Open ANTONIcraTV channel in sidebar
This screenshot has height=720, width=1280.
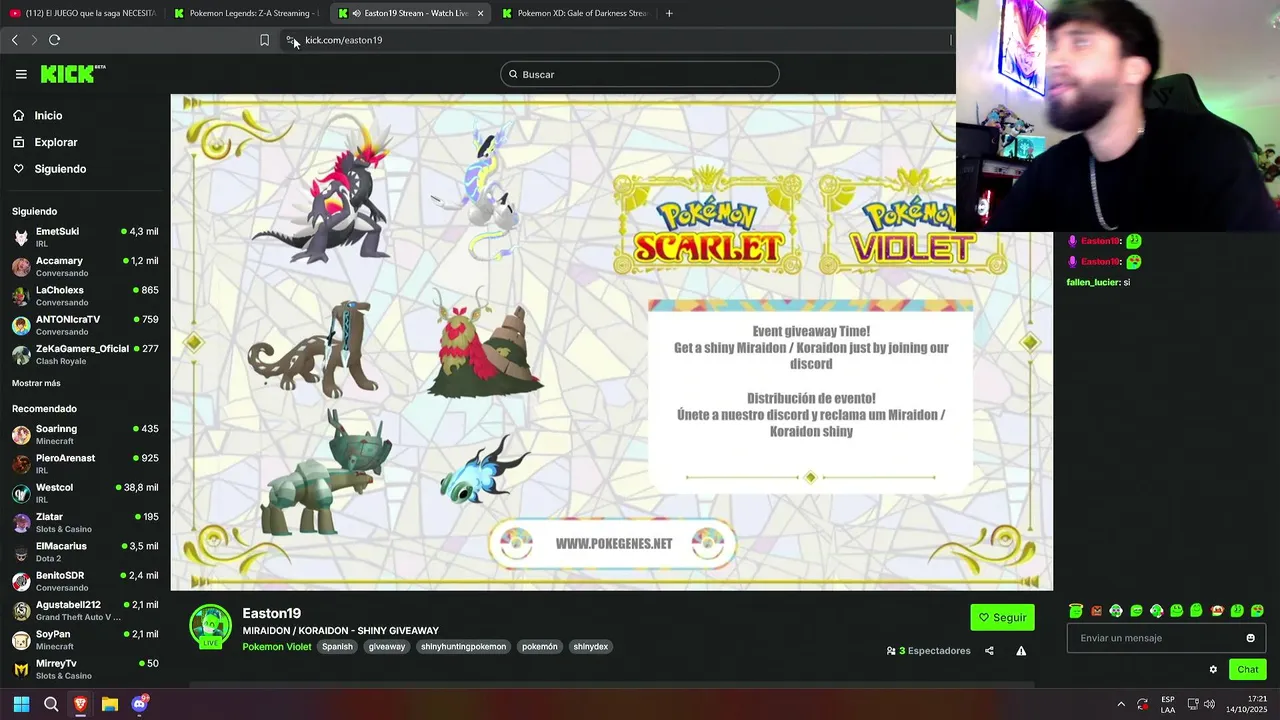click(x=85, y=325)
